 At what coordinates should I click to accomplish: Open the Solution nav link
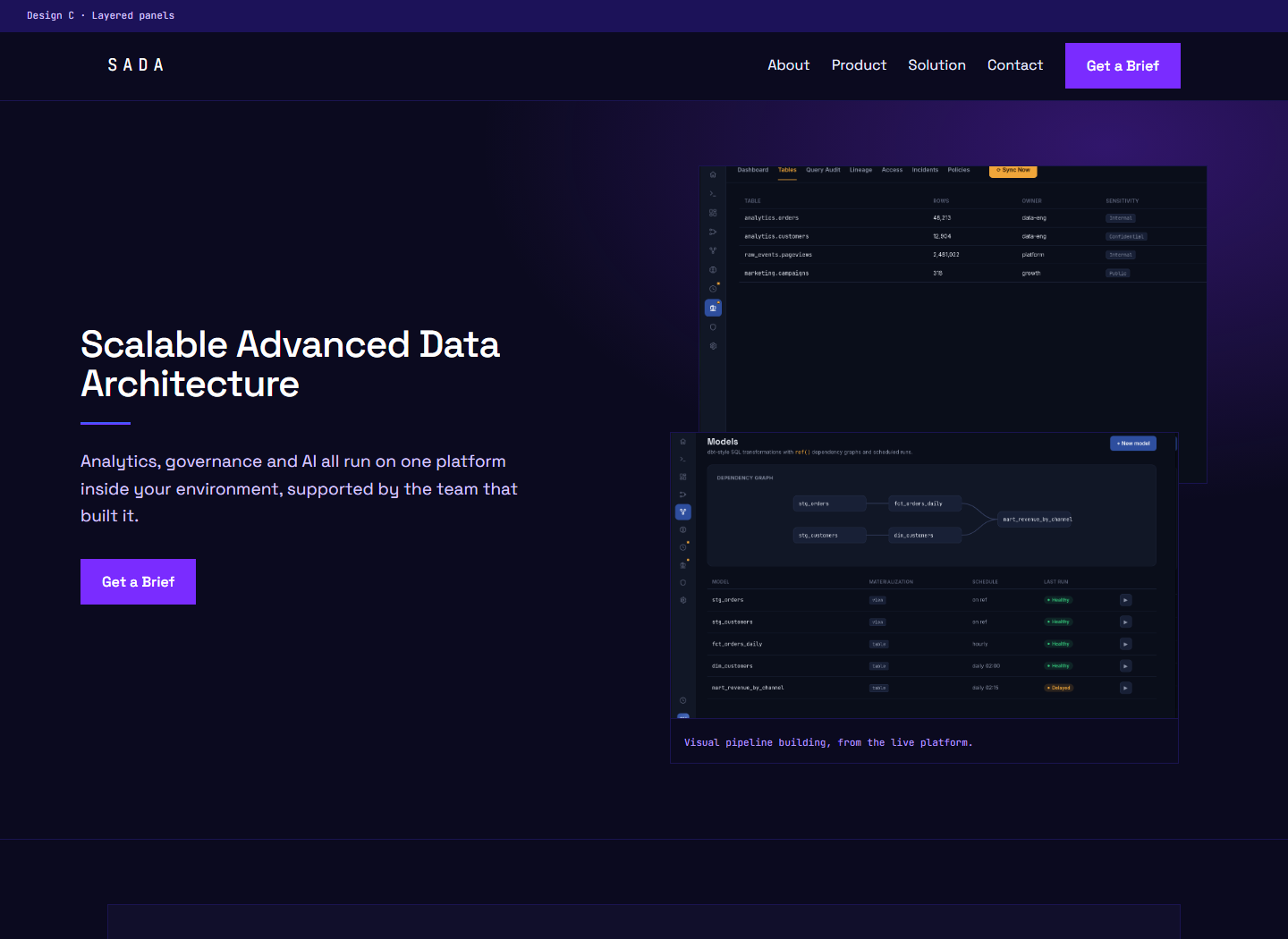936,65
